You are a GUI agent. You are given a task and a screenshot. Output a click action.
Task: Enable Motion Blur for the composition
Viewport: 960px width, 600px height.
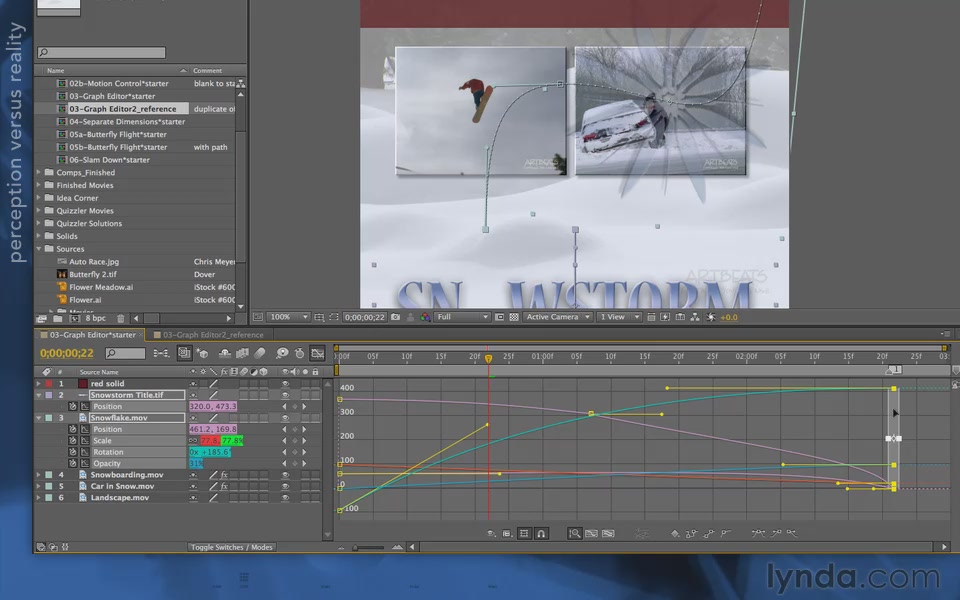pos(260,353)
